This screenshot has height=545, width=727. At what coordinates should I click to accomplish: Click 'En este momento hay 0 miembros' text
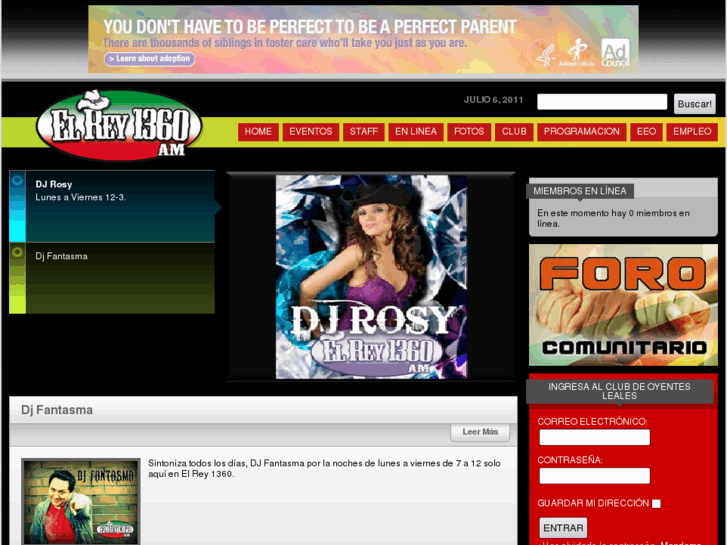click(613, 218)
